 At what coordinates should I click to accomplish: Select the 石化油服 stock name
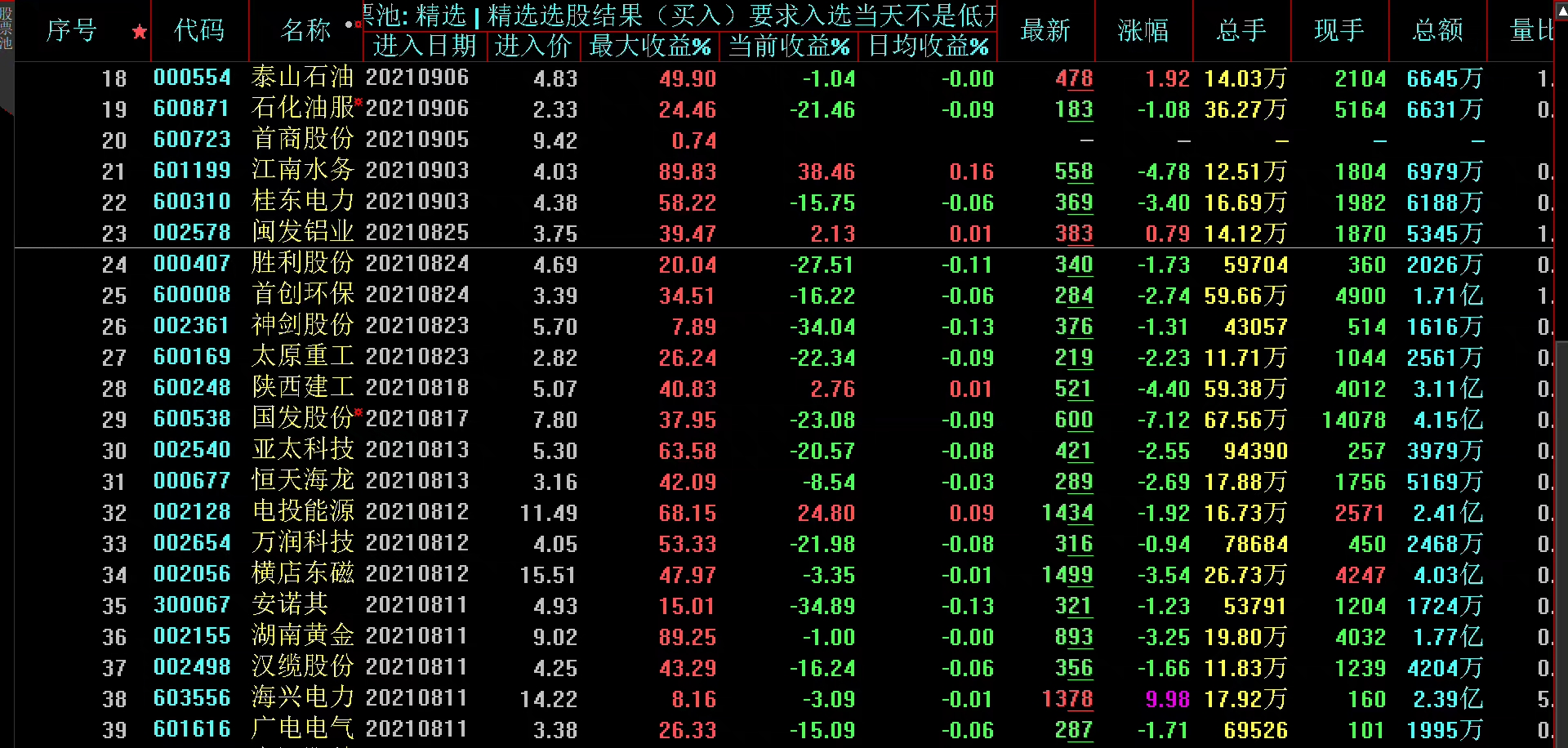[303, 108]
